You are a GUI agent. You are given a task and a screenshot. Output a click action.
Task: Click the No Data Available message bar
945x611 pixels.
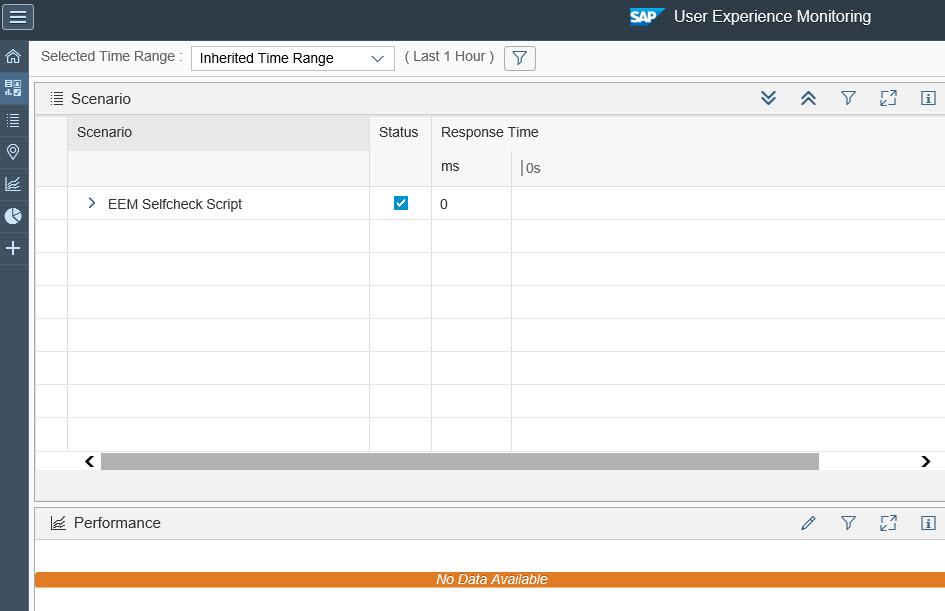tap(489, 580)
